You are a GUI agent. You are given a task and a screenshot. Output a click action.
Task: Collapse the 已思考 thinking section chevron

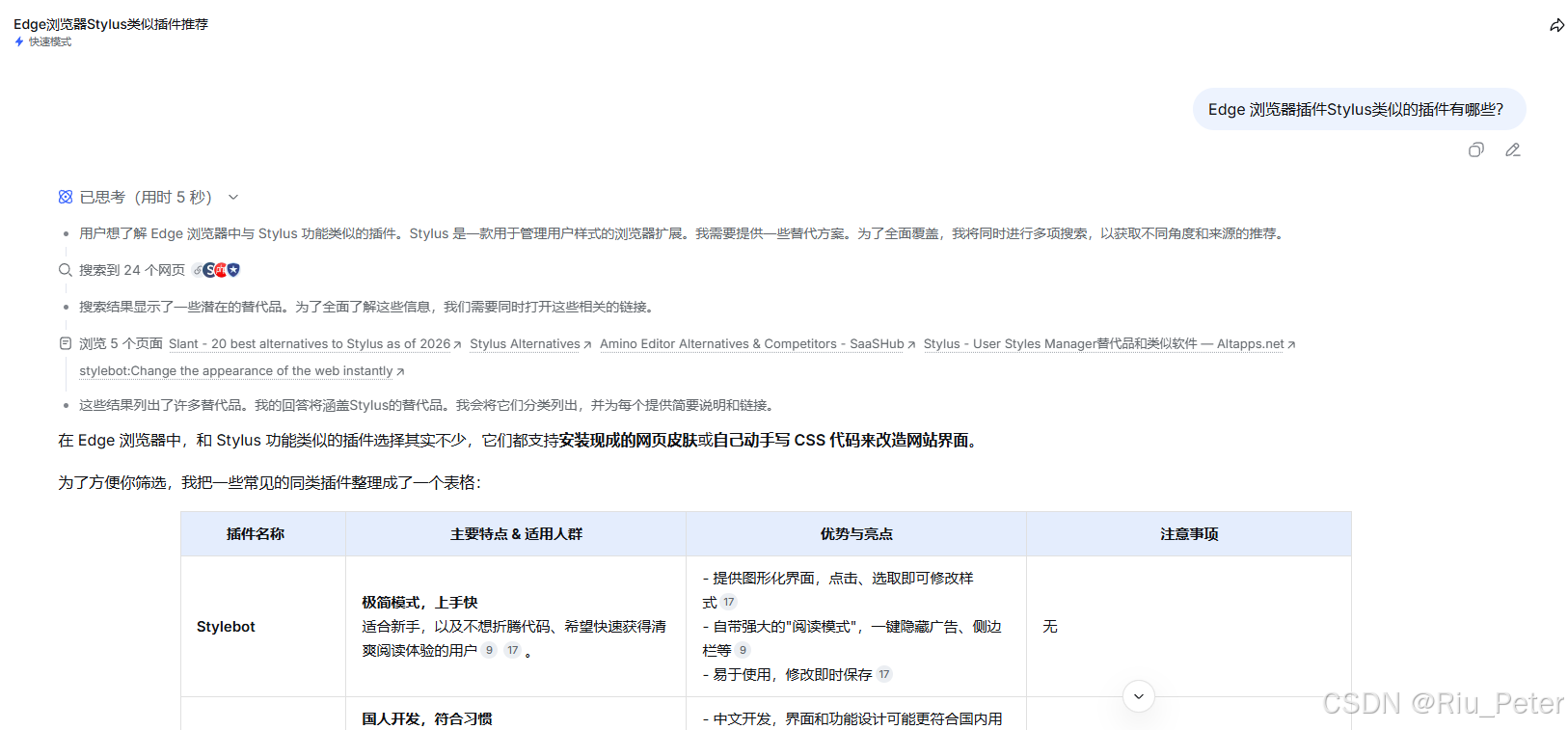click(x=233, y=197)
